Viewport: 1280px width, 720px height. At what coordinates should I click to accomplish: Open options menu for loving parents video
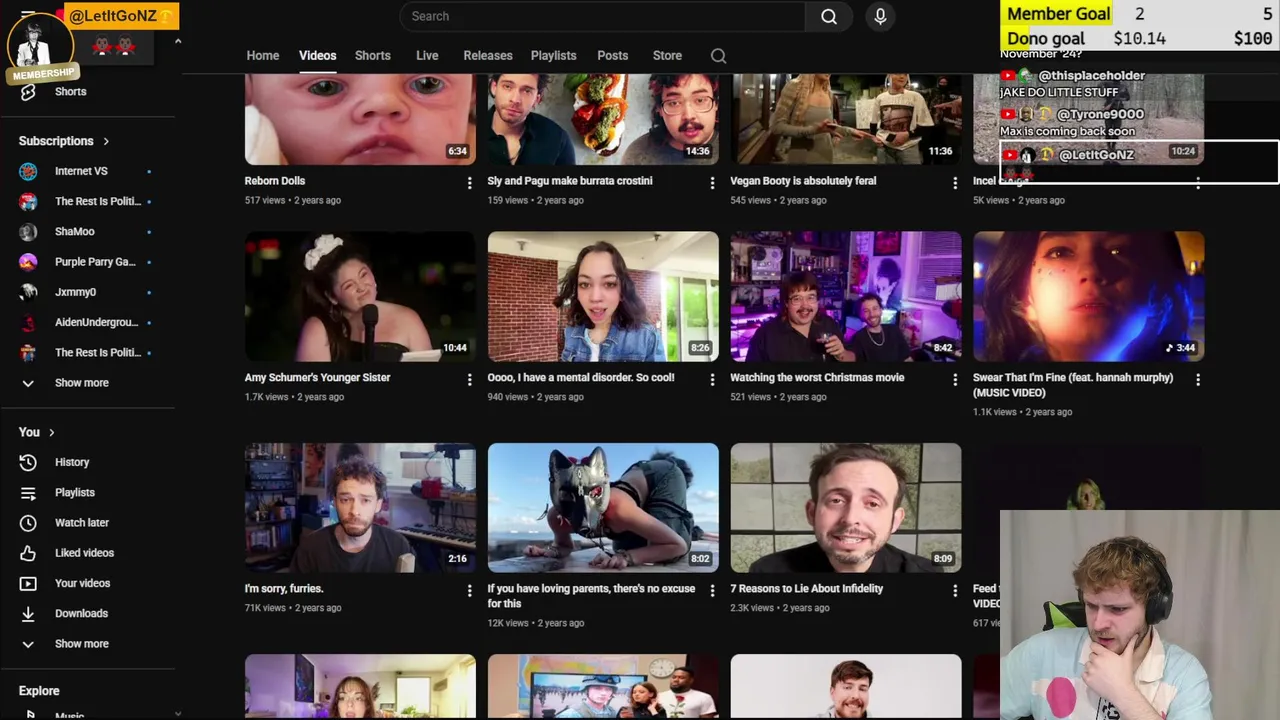[712, 591]
